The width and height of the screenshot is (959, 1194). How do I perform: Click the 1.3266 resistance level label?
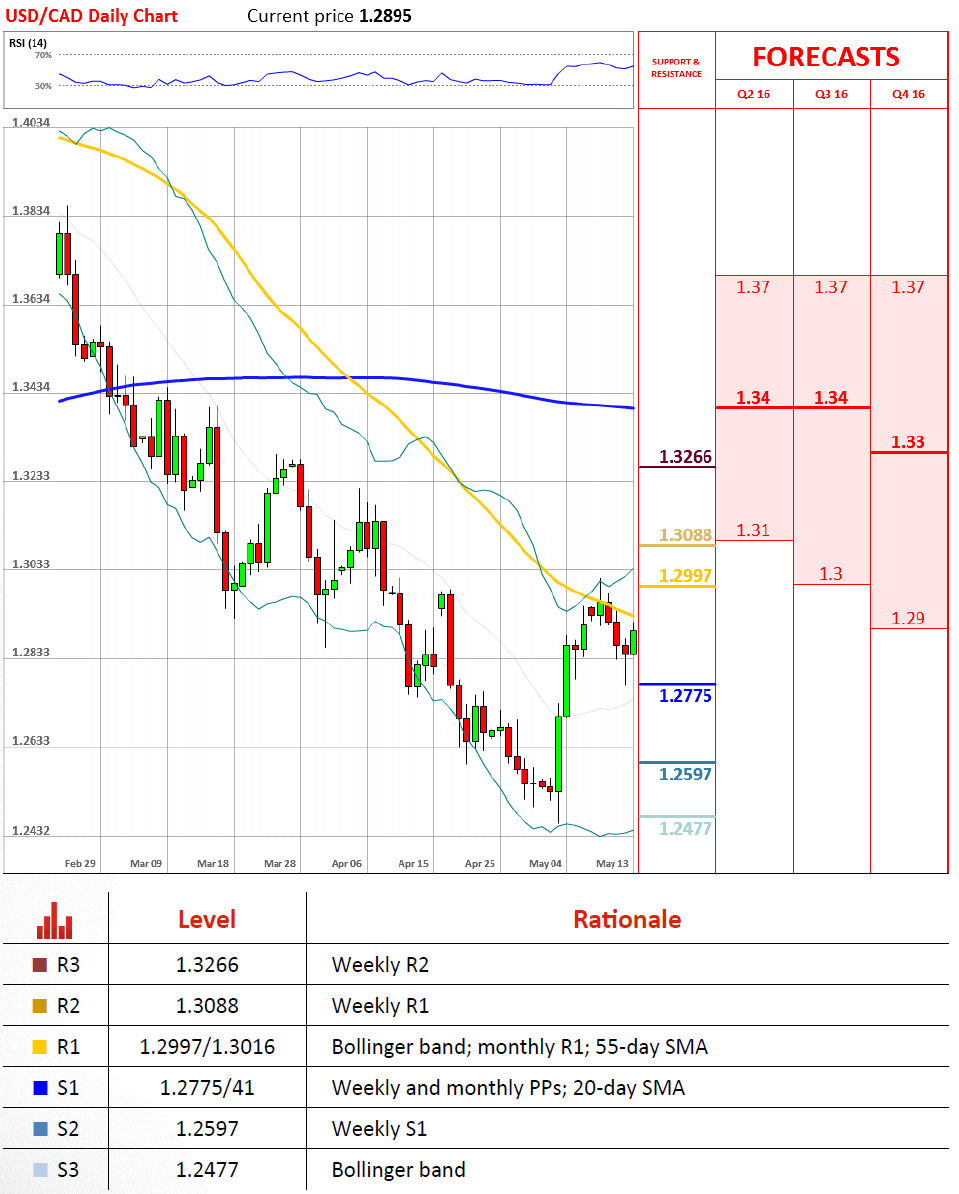point(686,457)
